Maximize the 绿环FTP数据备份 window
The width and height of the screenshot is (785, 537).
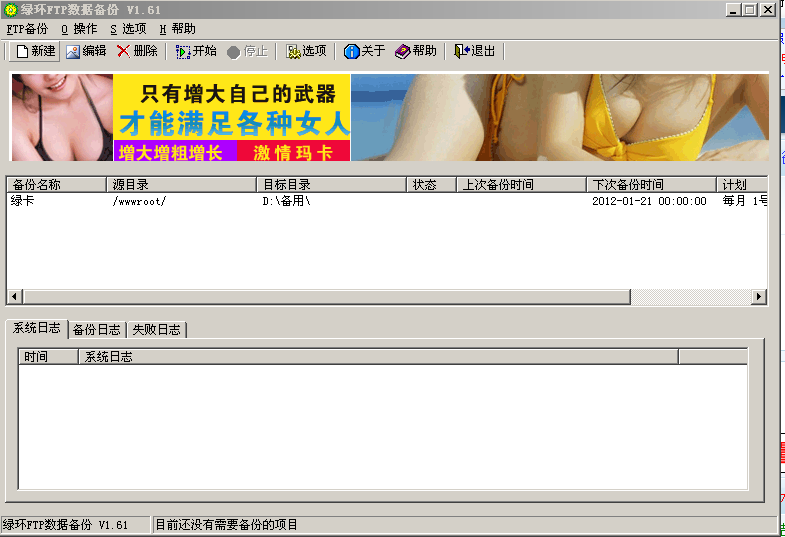(750, 10)
